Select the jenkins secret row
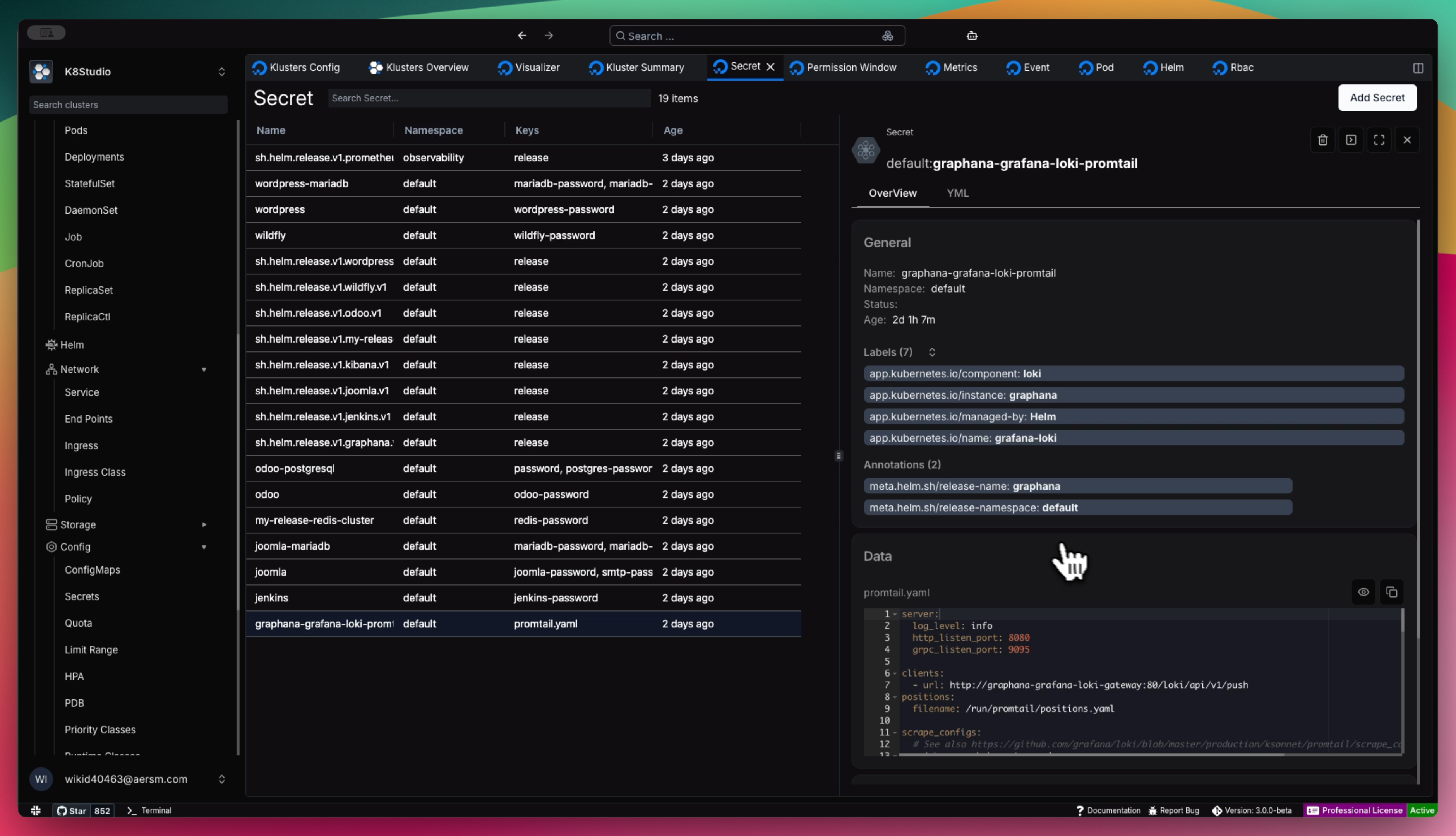Screen dimensions: 1456x836 pos(523,598)
